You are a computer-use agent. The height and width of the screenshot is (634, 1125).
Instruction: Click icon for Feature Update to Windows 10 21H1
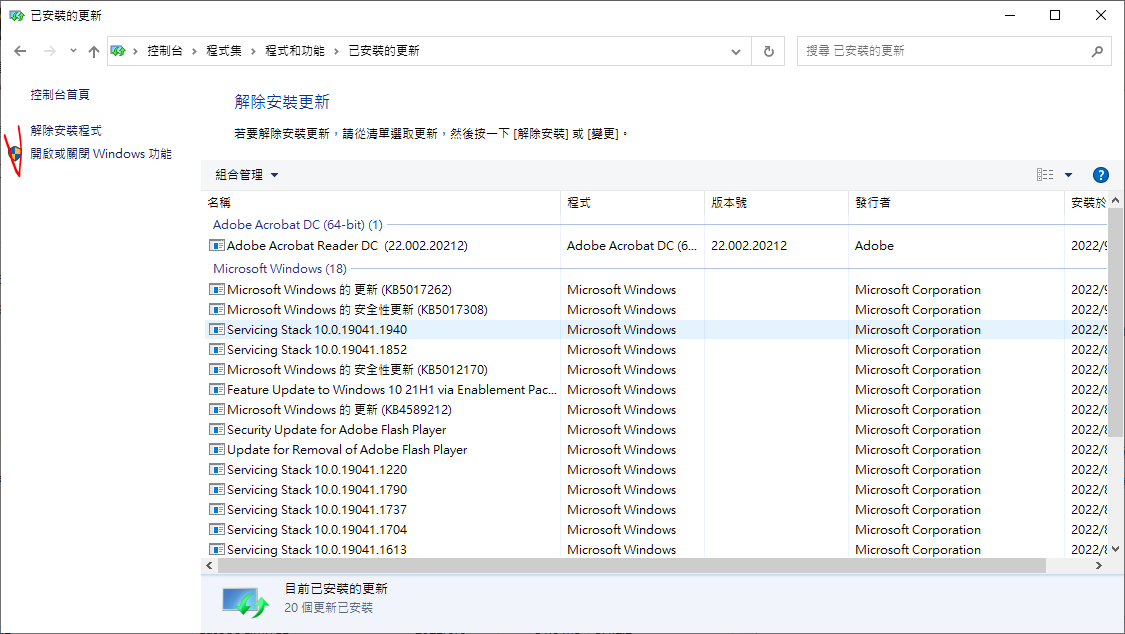(x=217, y=390)
